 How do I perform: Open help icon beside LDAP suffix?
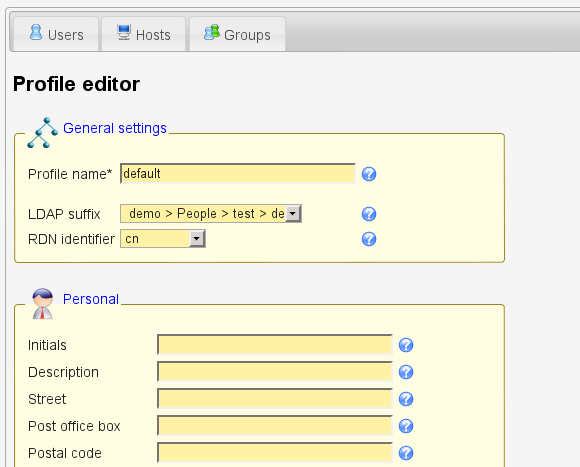[369, 214]
